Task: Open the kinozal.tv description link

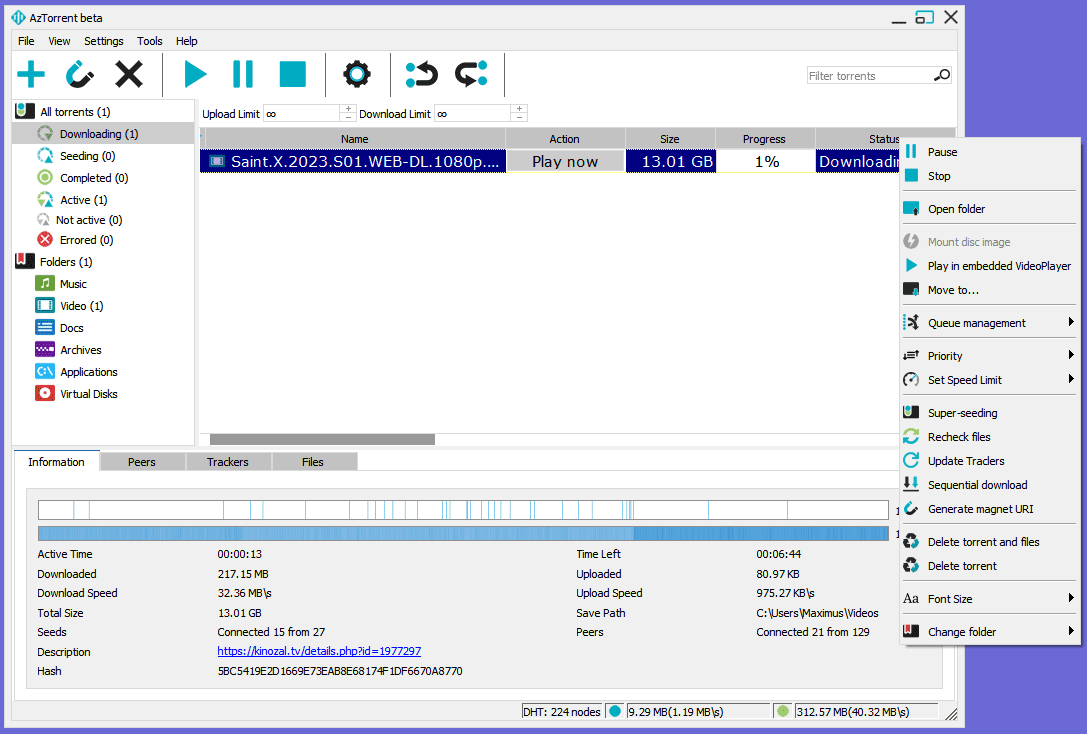Action: pyautogui.click(x=319, y=651)
